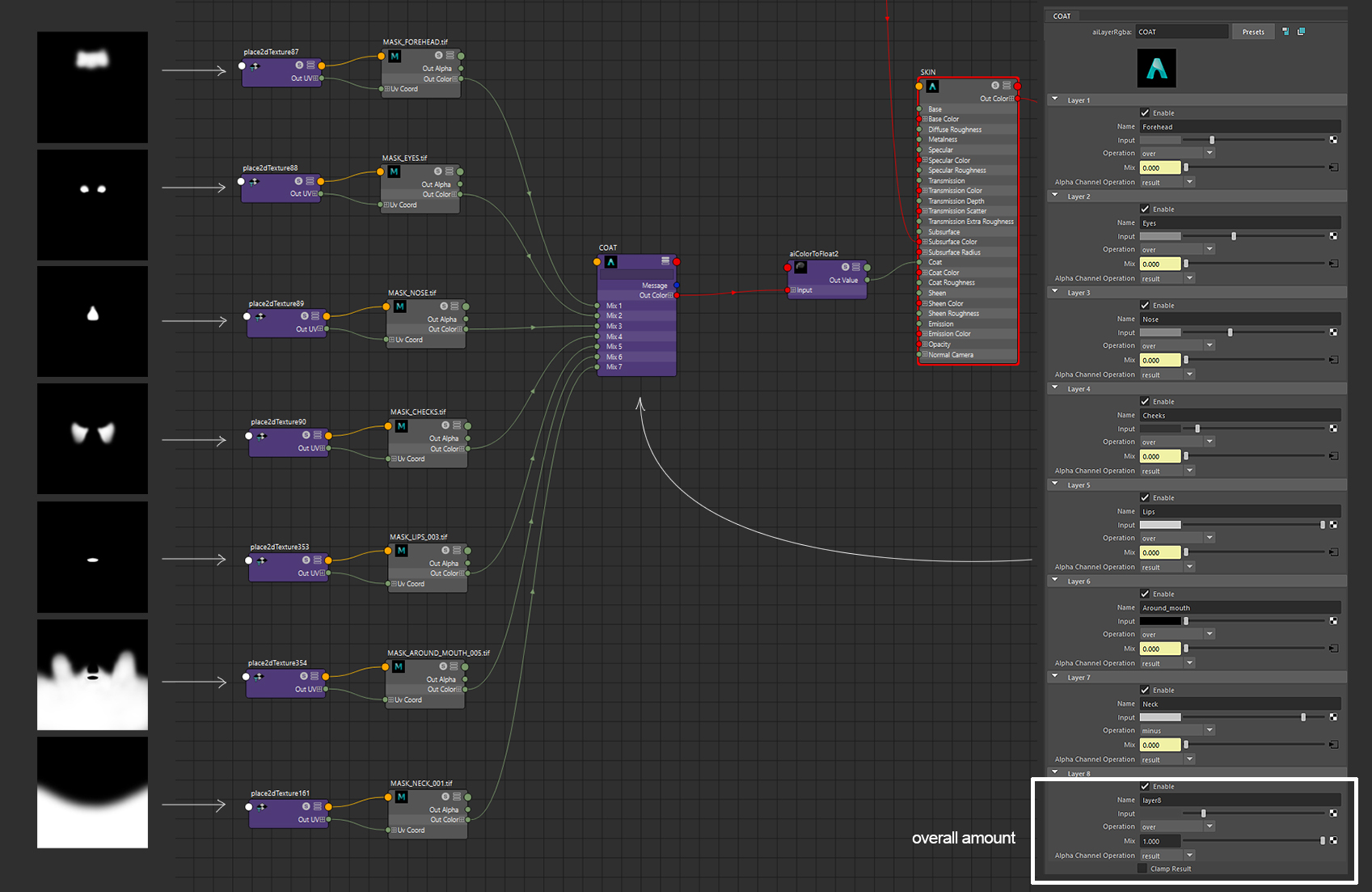Toggle the Layer 7 Enable checkbox
The height and width of the screenshot is (892, 1372).
1145,690
